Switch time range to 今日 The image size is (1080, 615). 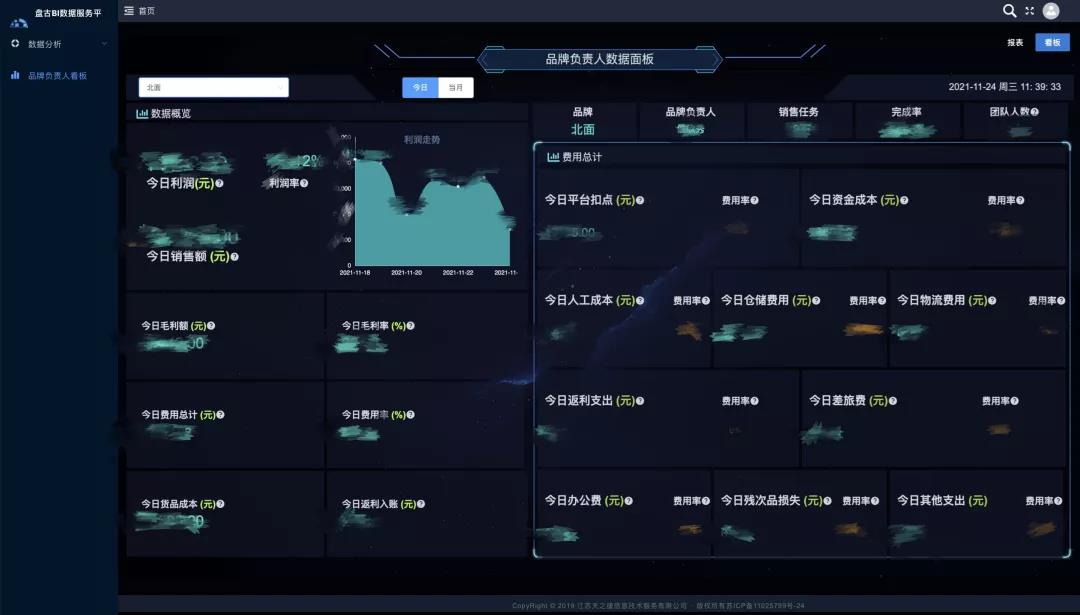pos(420,88)
